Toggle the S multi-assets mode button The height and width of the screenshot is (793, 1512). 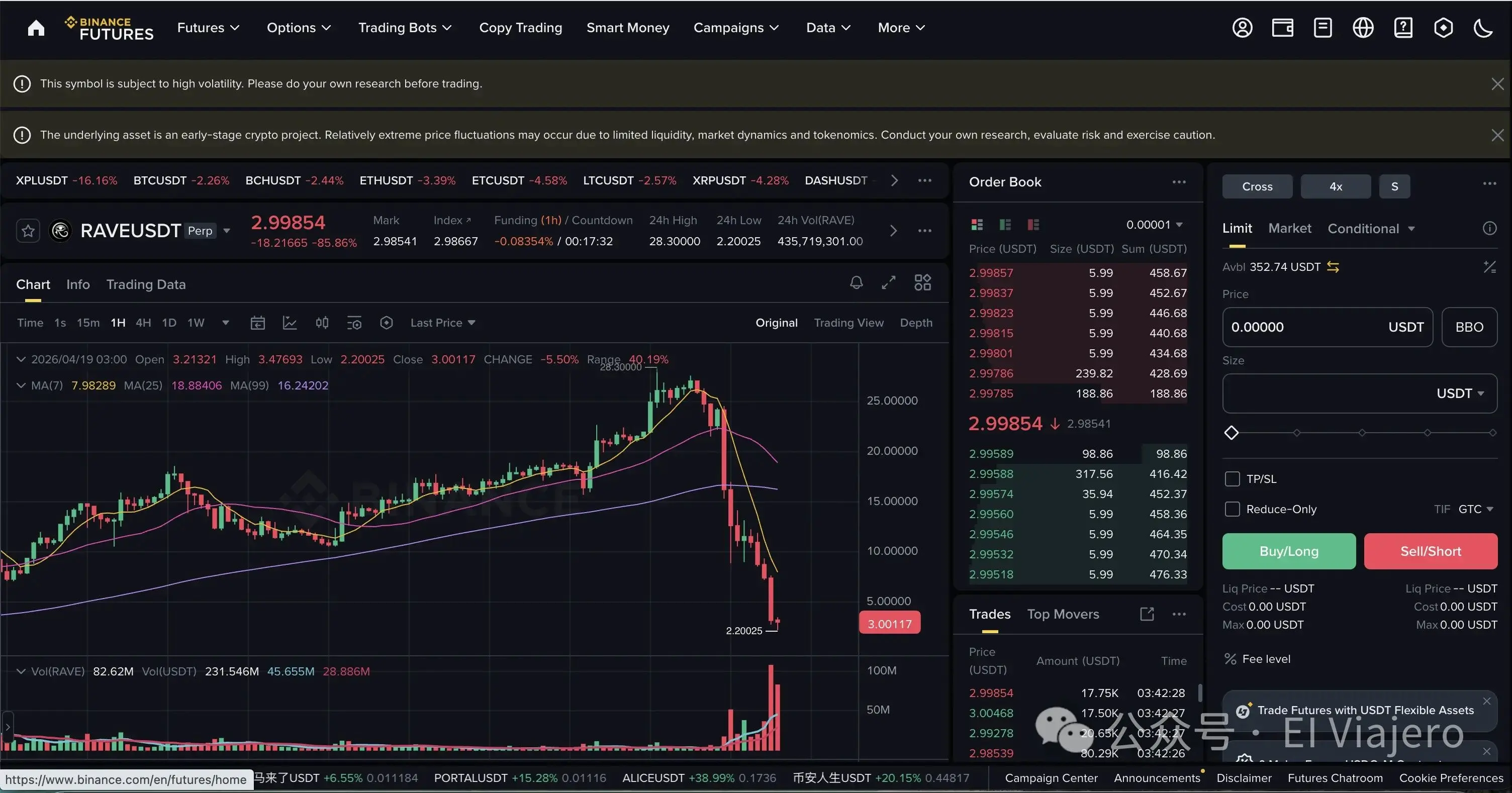(1395, 186)
